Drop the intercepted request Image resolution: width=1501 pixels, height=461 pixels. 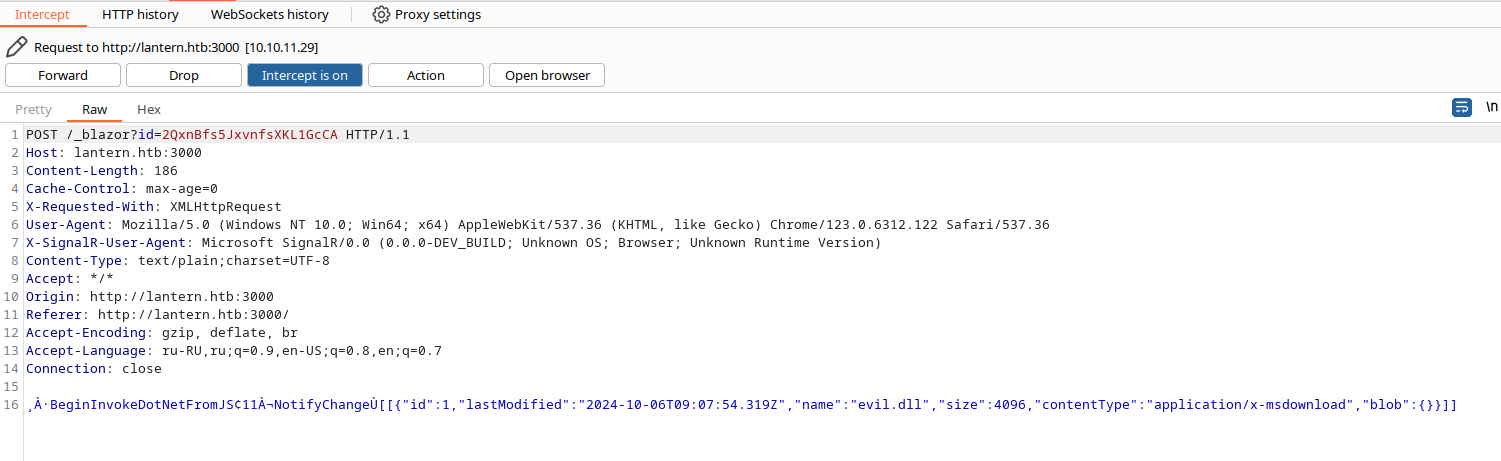[184, 75]
